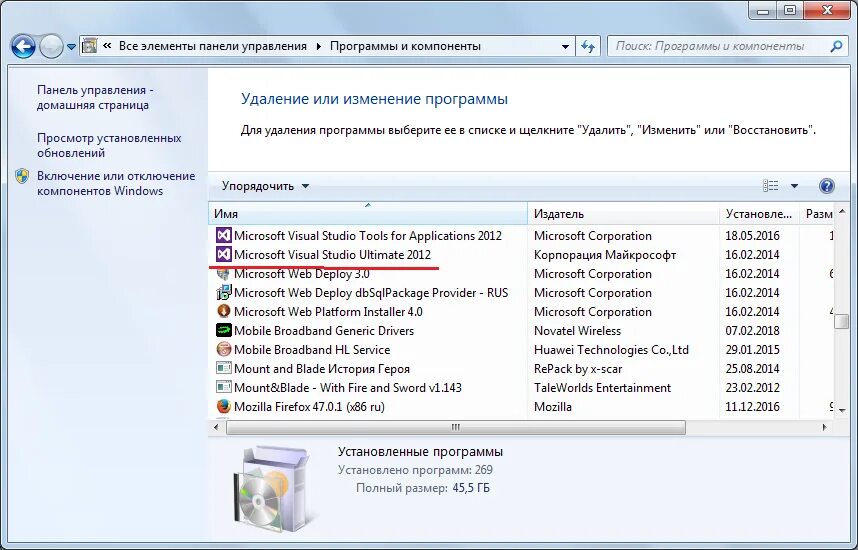
Task: Click the vertical scrollbar thumb
Action: coord(842,321)
